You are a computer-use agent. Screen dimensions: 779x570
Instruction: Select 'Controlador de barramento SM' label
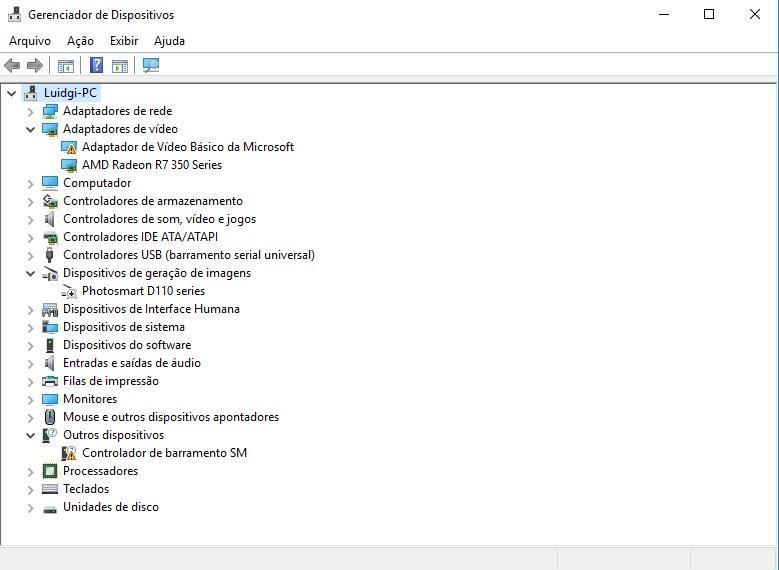point(164,453)
